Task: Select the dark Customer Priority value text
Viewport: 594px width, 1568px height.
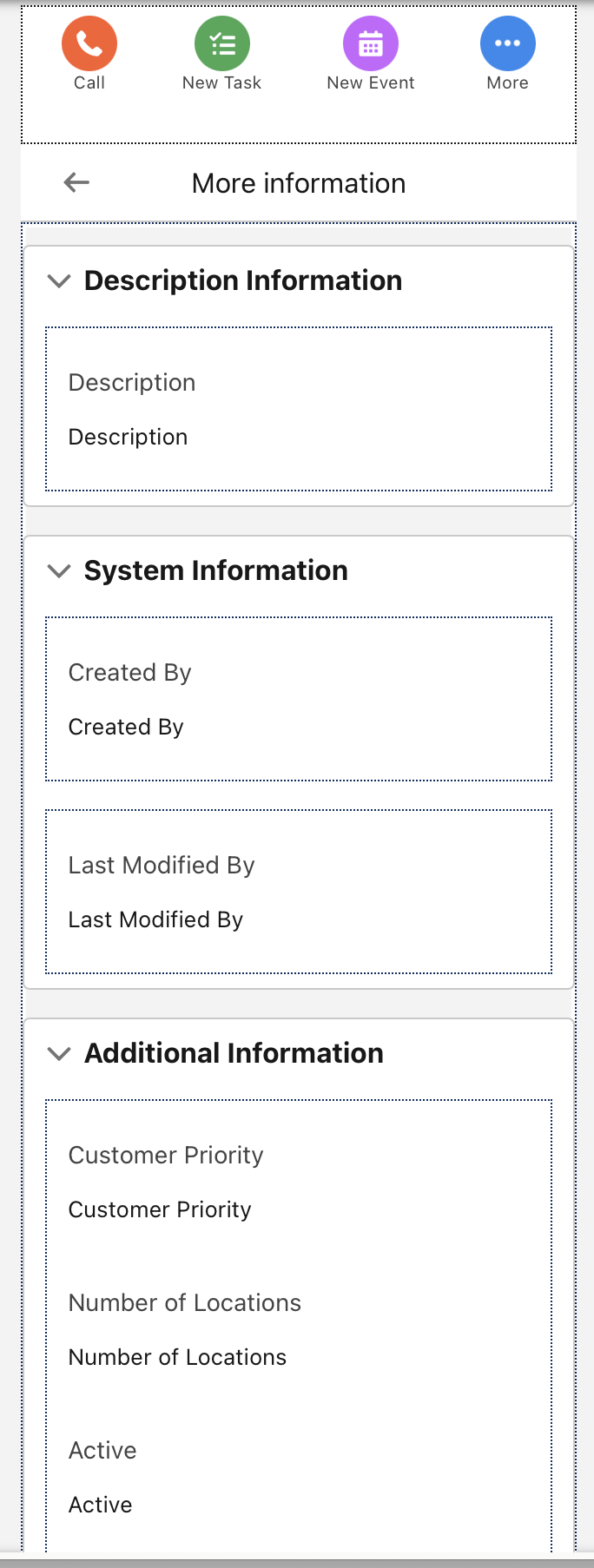Action: tap(160, 1209)
